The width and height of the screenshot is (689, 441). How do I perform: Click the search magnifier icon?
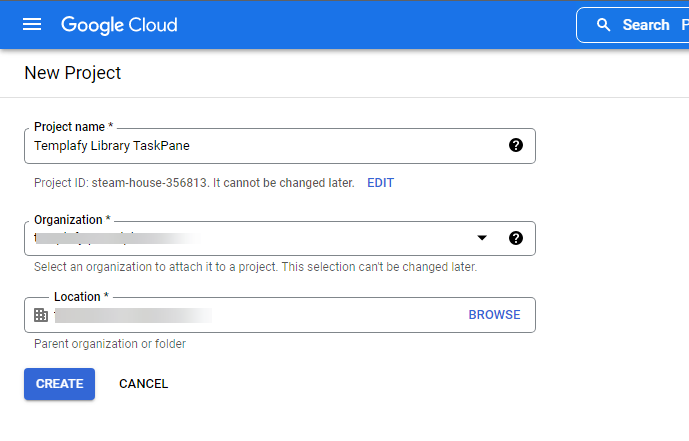click(603, 25)
